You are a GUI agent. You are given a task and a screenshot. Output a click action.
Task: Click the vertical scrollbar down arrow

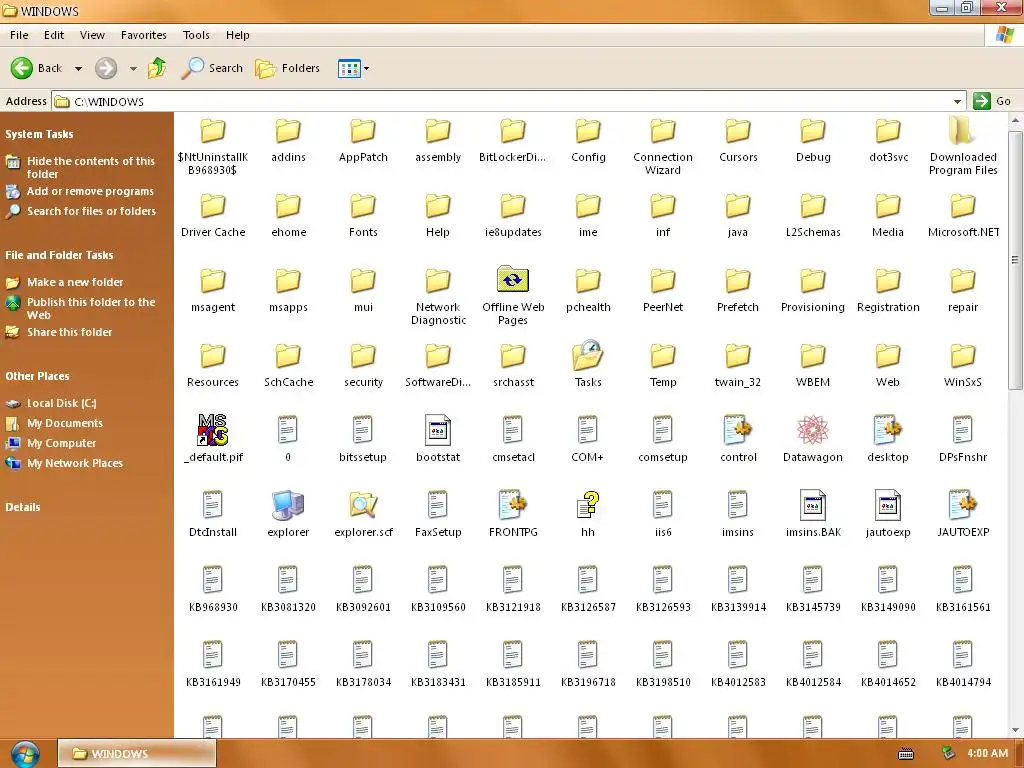click(1016, 730)
